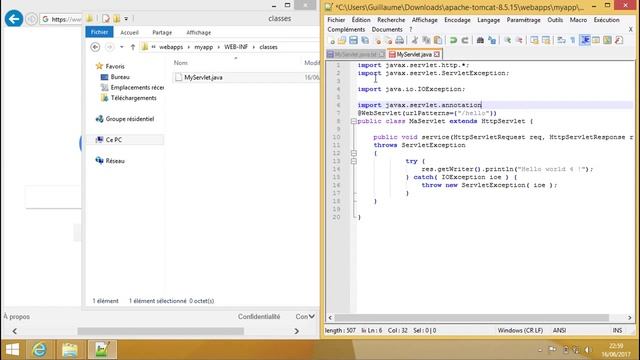Open the Fichier menu in Notepad++
The width and height of the screenshot is (640, 360).
tap(336, 20)
